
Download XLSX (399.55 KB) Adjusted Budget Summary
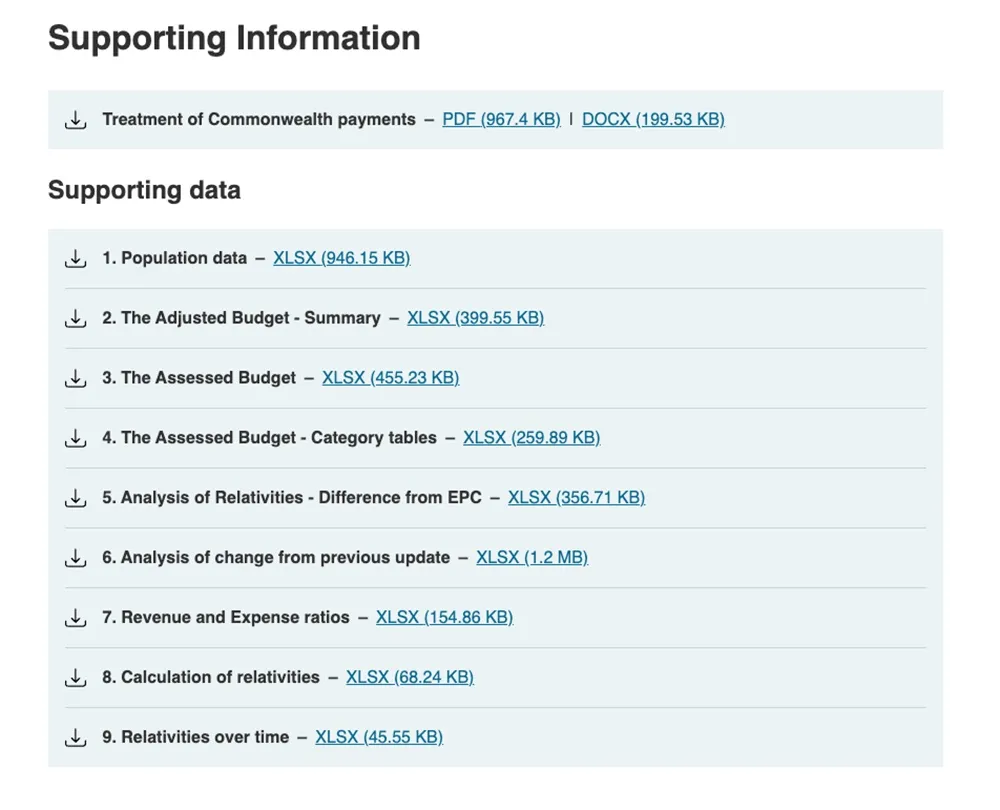pyautogui.click(x=476, y=318)
